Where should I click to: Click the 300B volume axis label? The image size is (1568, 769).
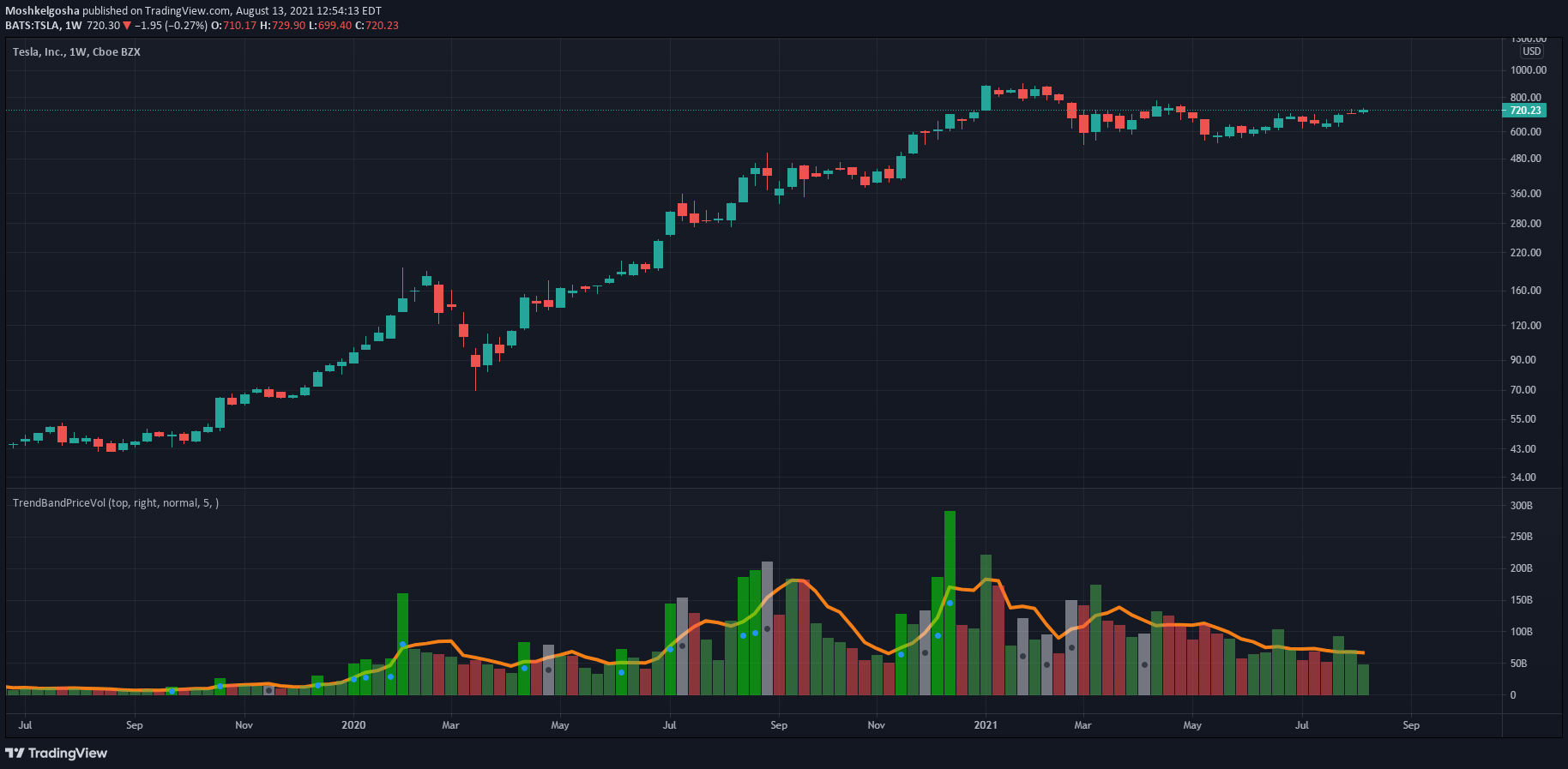[x=1522, y=506]
